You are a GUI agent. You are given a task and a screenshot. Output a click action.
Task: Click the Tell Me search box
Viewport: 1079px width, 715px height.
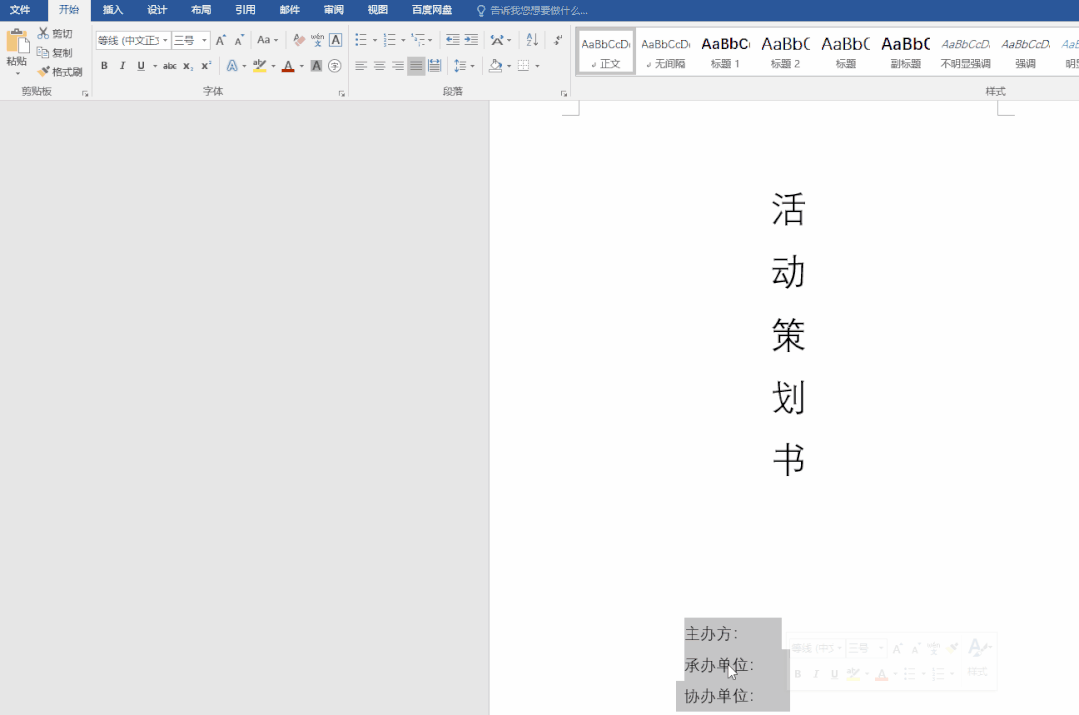click(538, 11)
